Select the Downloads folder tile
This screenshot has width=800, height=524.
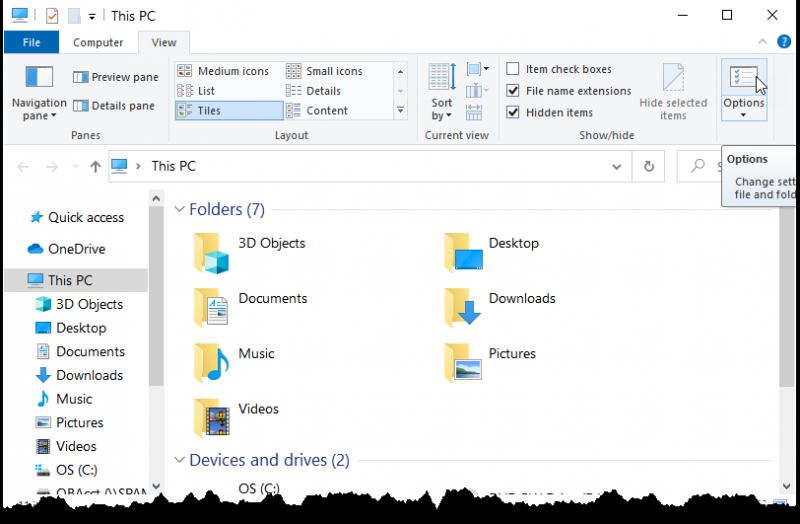(500, 308)
